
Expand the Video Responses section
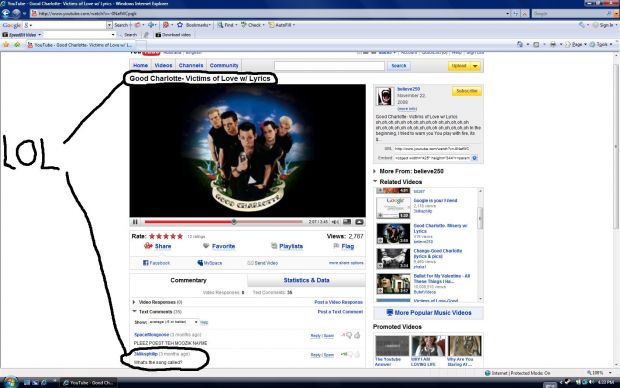pos(134,302)
